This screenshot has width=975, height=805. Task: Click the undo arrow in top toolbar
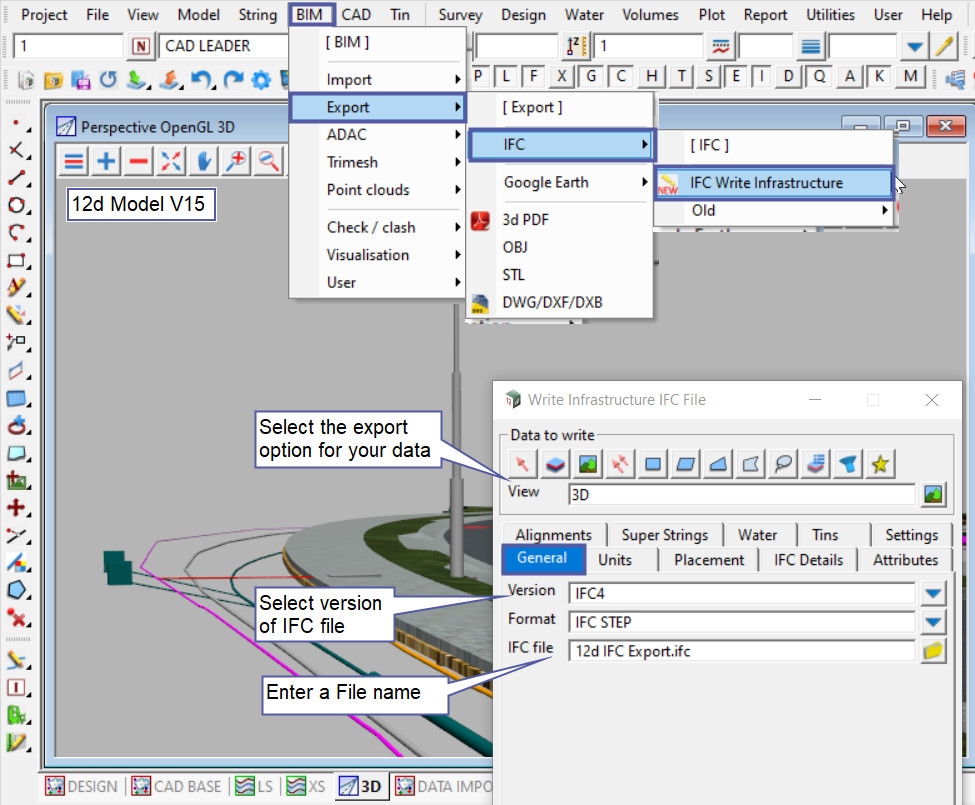coord(201,79)
